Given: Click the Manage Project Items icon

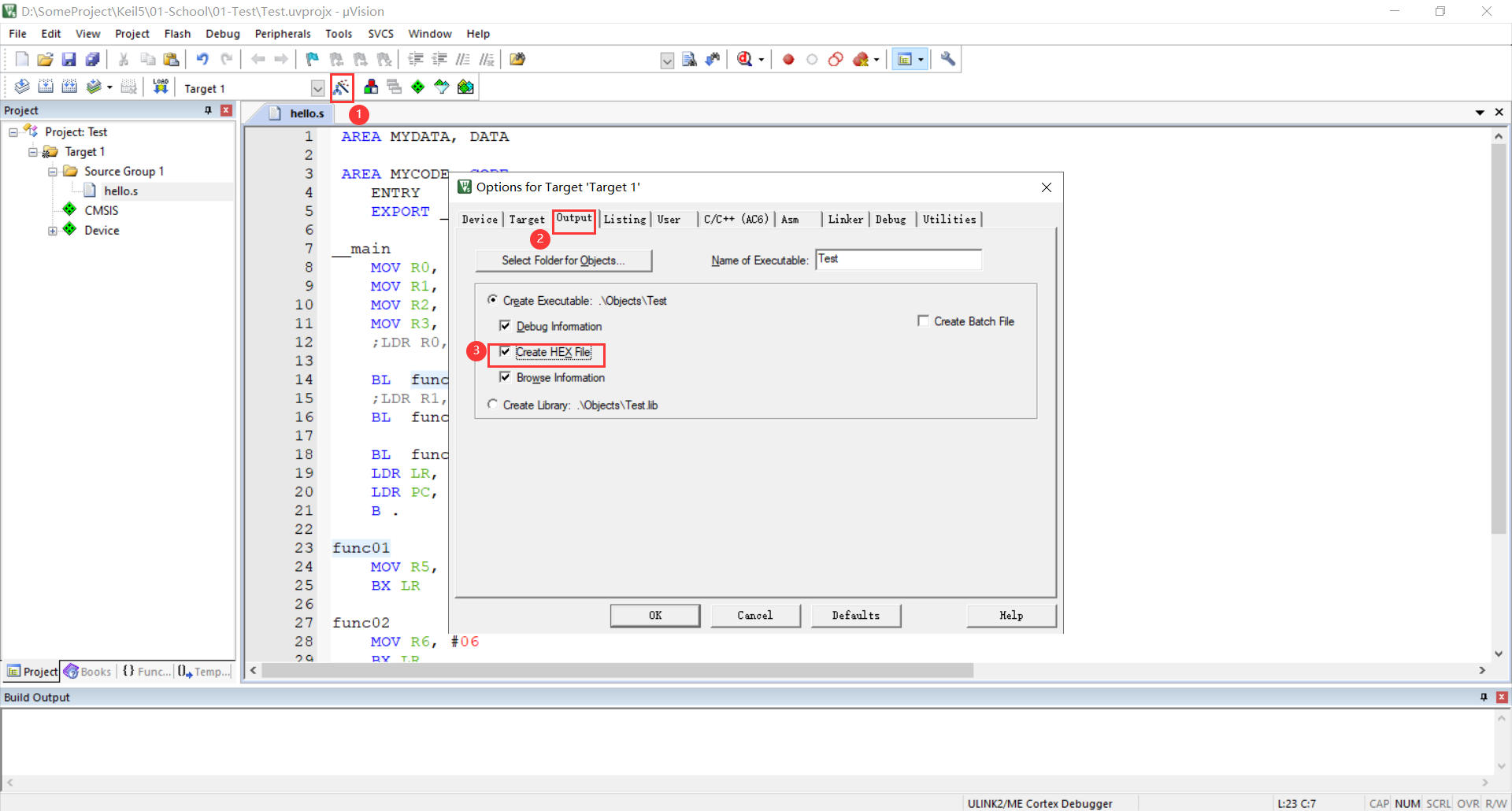Looking at the screenshot, I should (371, 87).
